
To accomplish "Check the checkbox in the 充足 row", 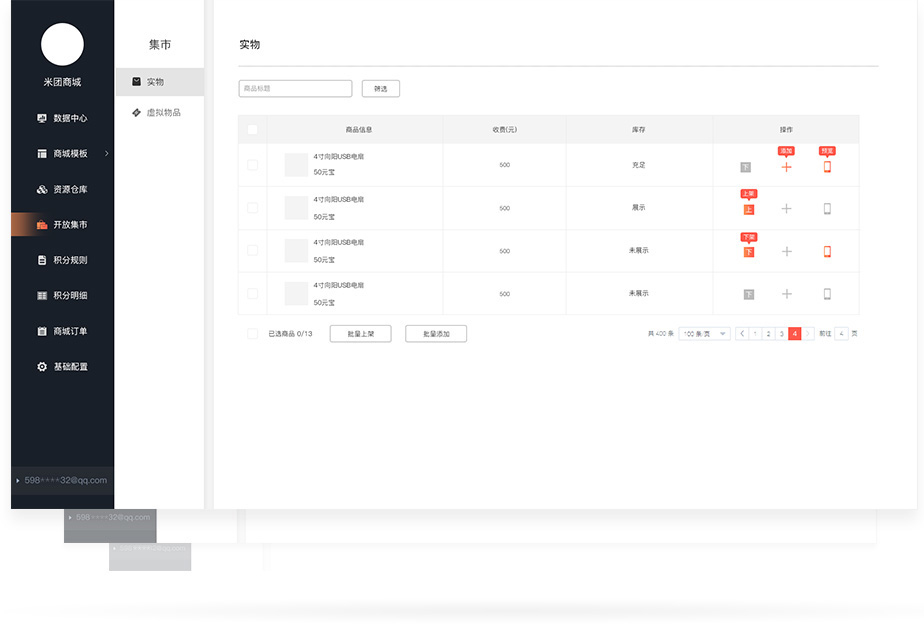I will 252,165.
